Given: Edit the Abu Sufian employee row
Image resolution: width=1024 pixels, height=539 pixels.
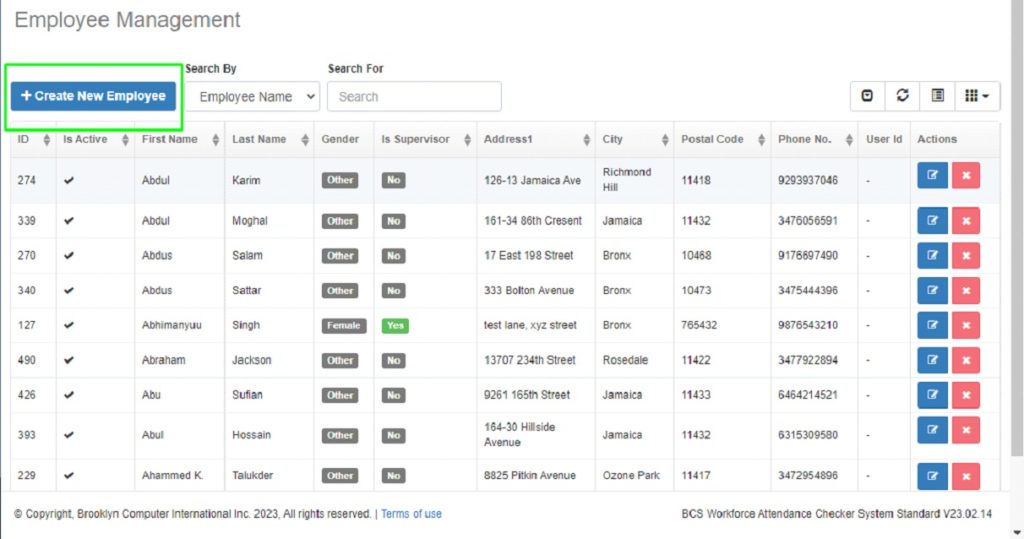Looking at the screenshot, I should [x=932, y=396].
